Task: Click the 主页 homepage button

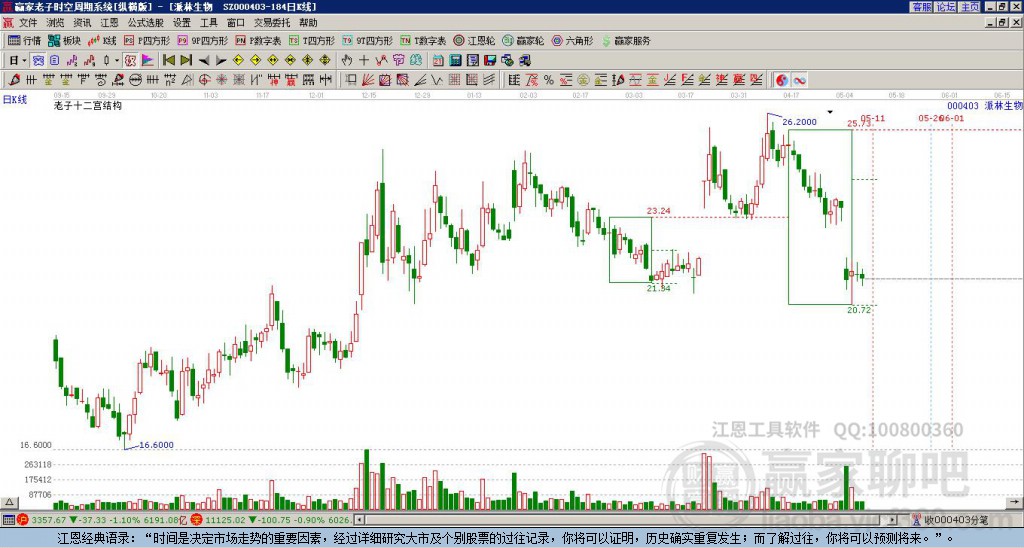Action: [x=969, y=7]
